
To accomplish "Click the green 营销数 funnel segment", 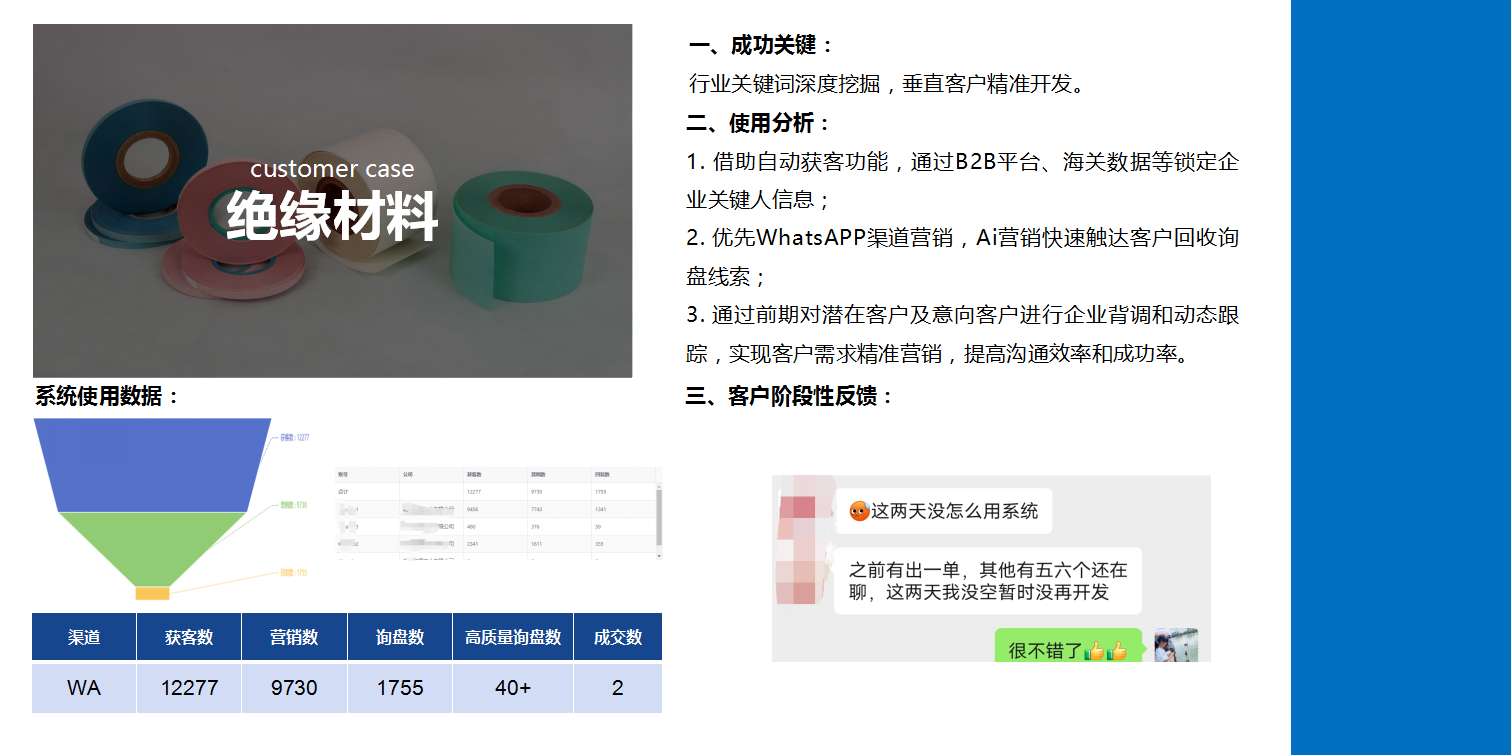I will pos(152,549).
